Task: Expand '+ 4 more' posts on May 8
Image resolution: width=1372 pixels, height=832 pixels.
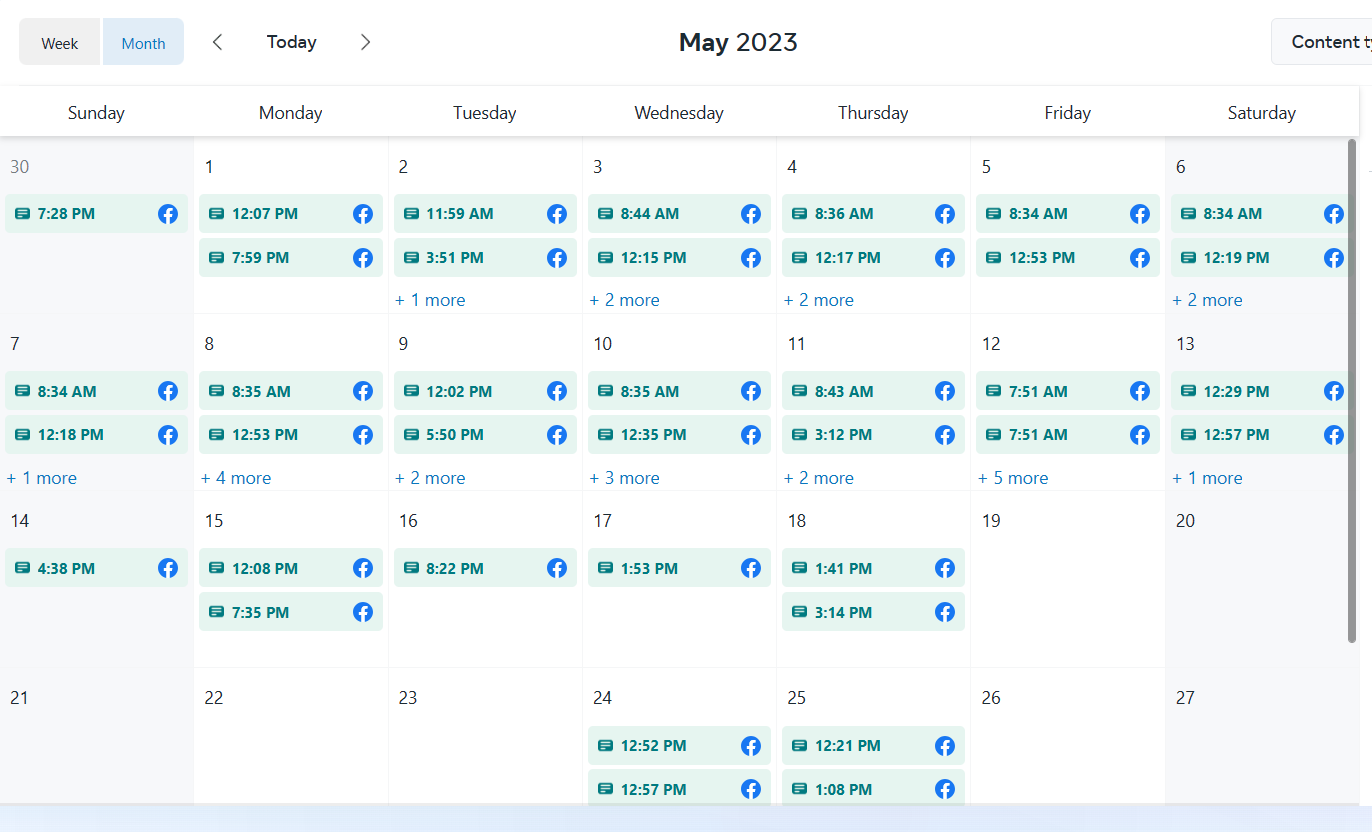Action: tap(236, 478)
